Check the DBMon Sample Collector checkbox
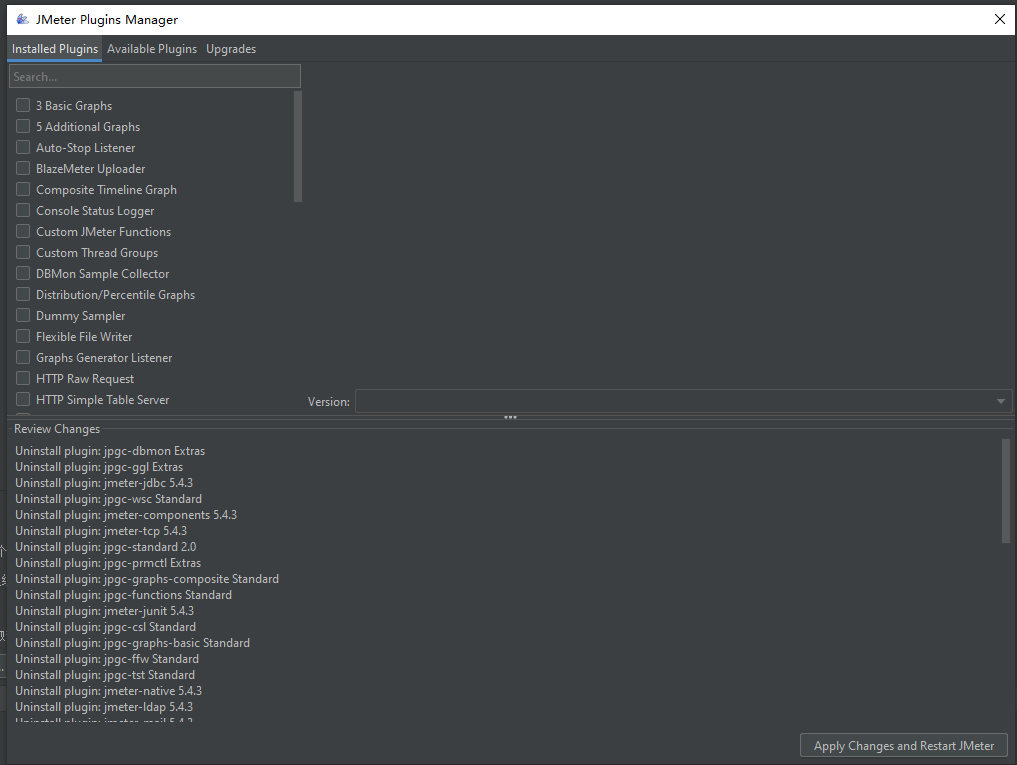The width and height of the screenshot is (1017, 765). coord(23,273)
